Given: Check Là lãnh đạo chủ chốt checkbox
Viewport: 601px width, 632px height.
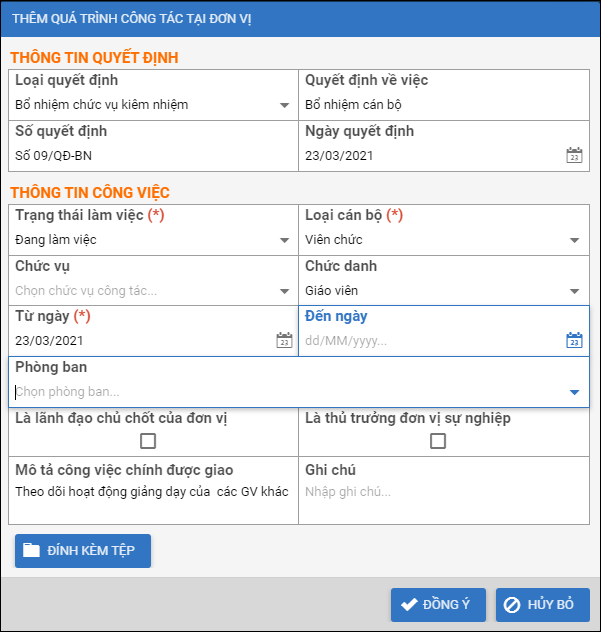Looking at the screenshot, I should (148, 441).
